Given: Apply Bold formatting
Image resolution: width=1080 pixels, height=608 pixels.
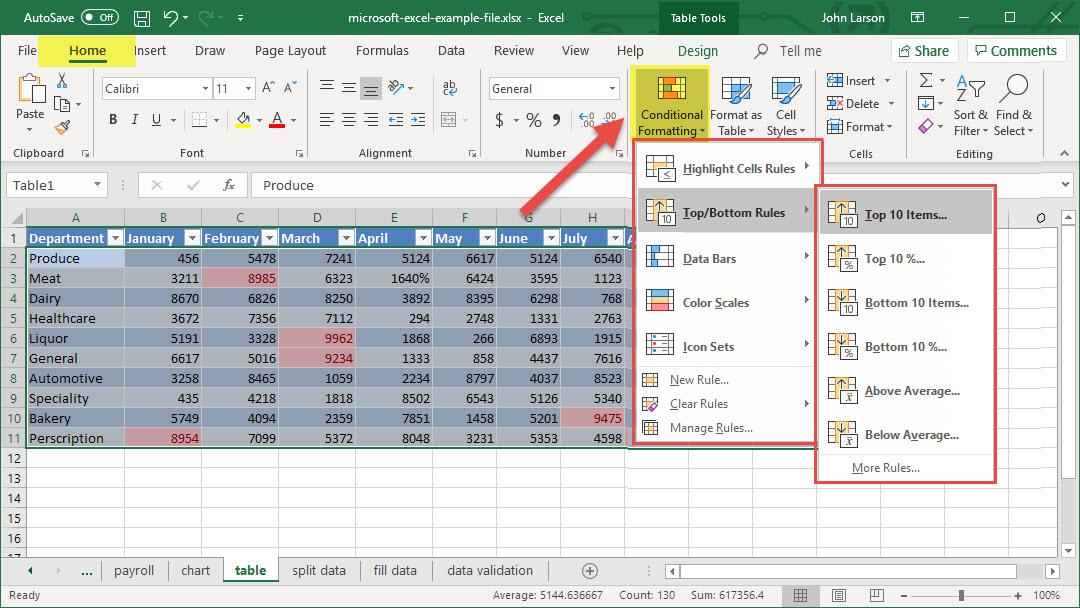Looking at the screenshot, I should 113,120.
